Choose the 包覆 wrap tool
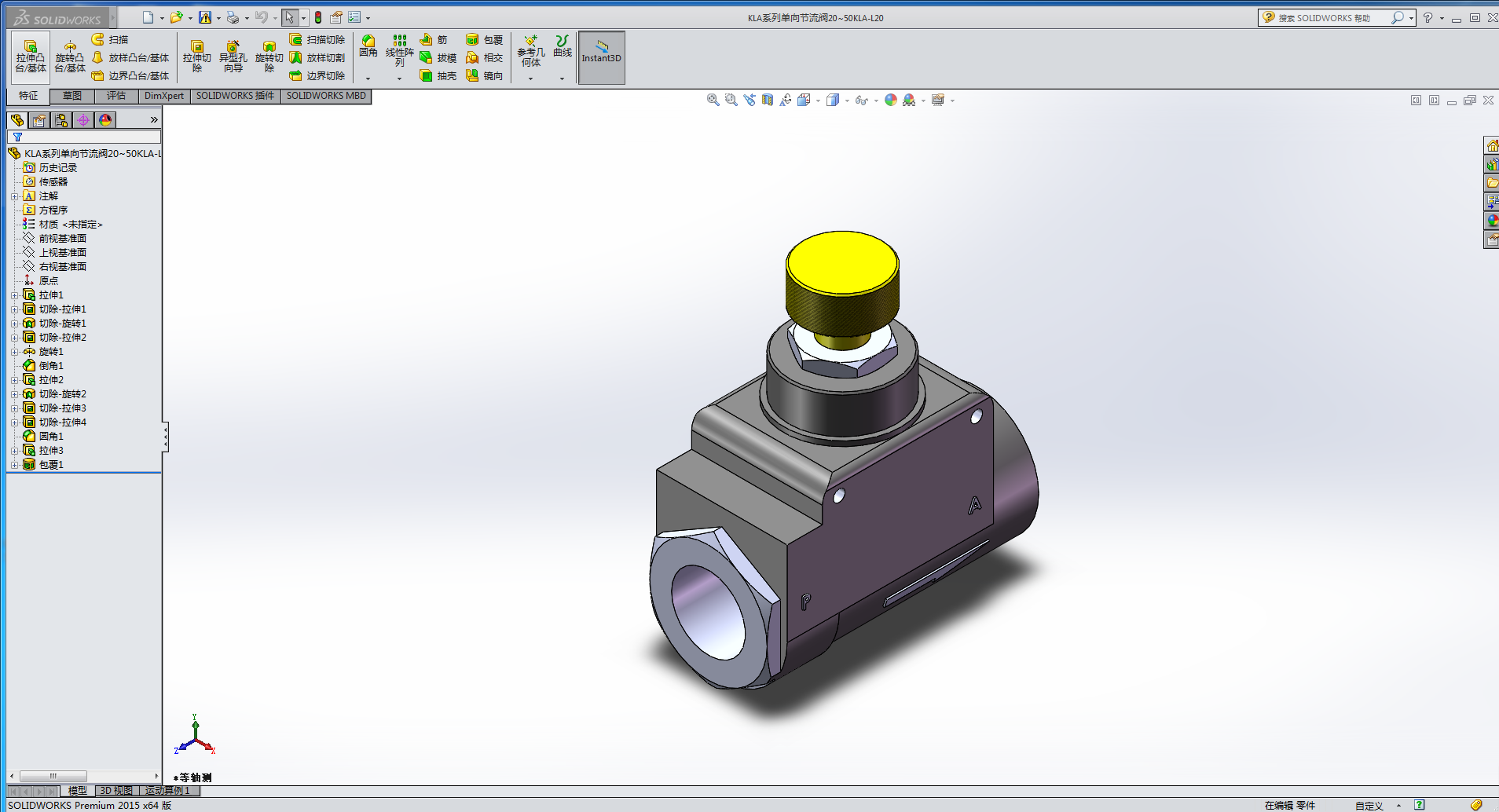 [485, 39]
